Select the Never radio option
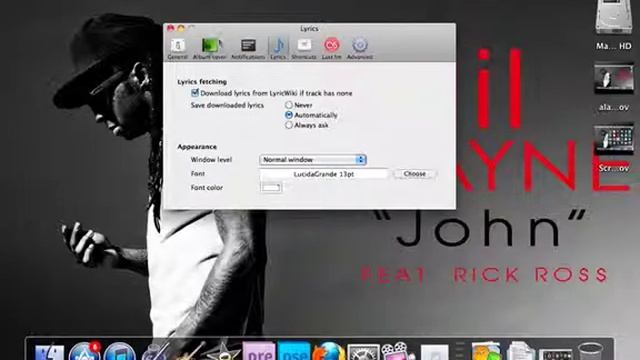Viewport: 640px width, 360px height. [x=289, y=105]
